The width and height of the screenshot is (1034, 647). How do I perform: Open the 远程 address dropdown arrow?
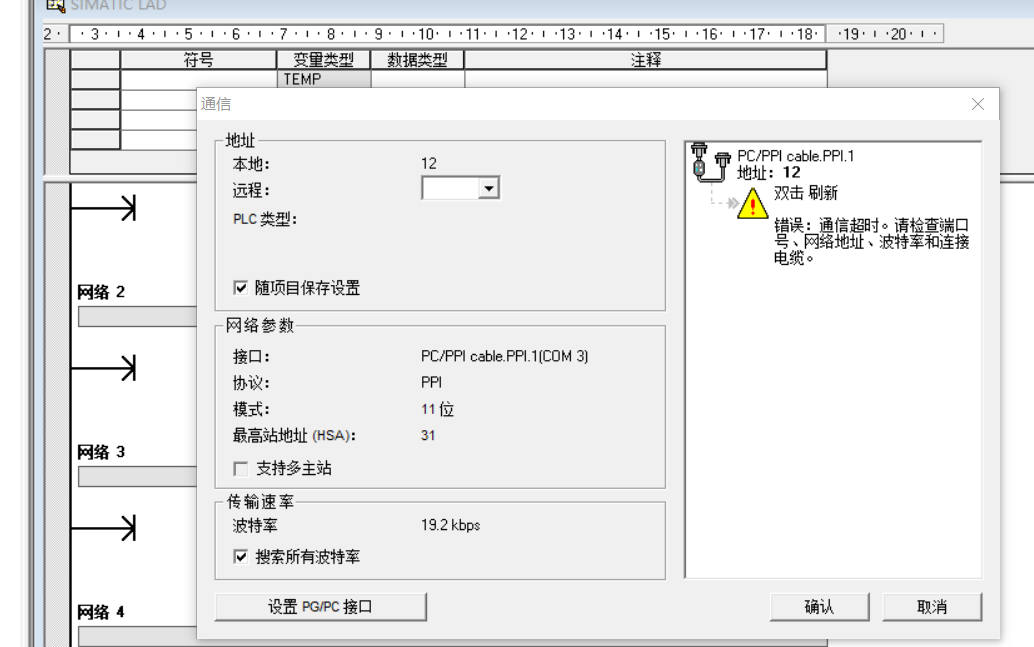click(488, 188)
